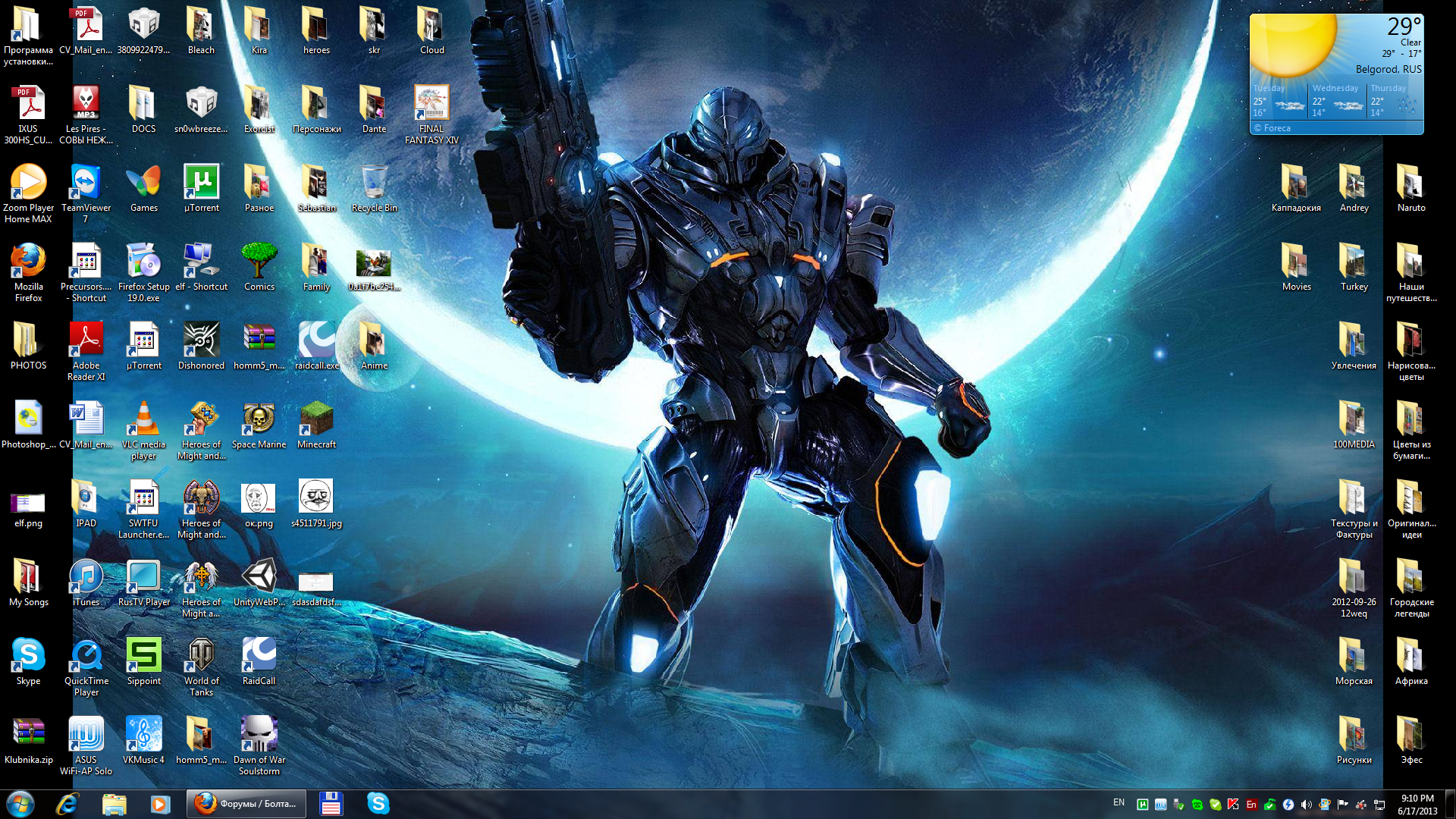Open the ok.png image file

click(x=259, y=497)
